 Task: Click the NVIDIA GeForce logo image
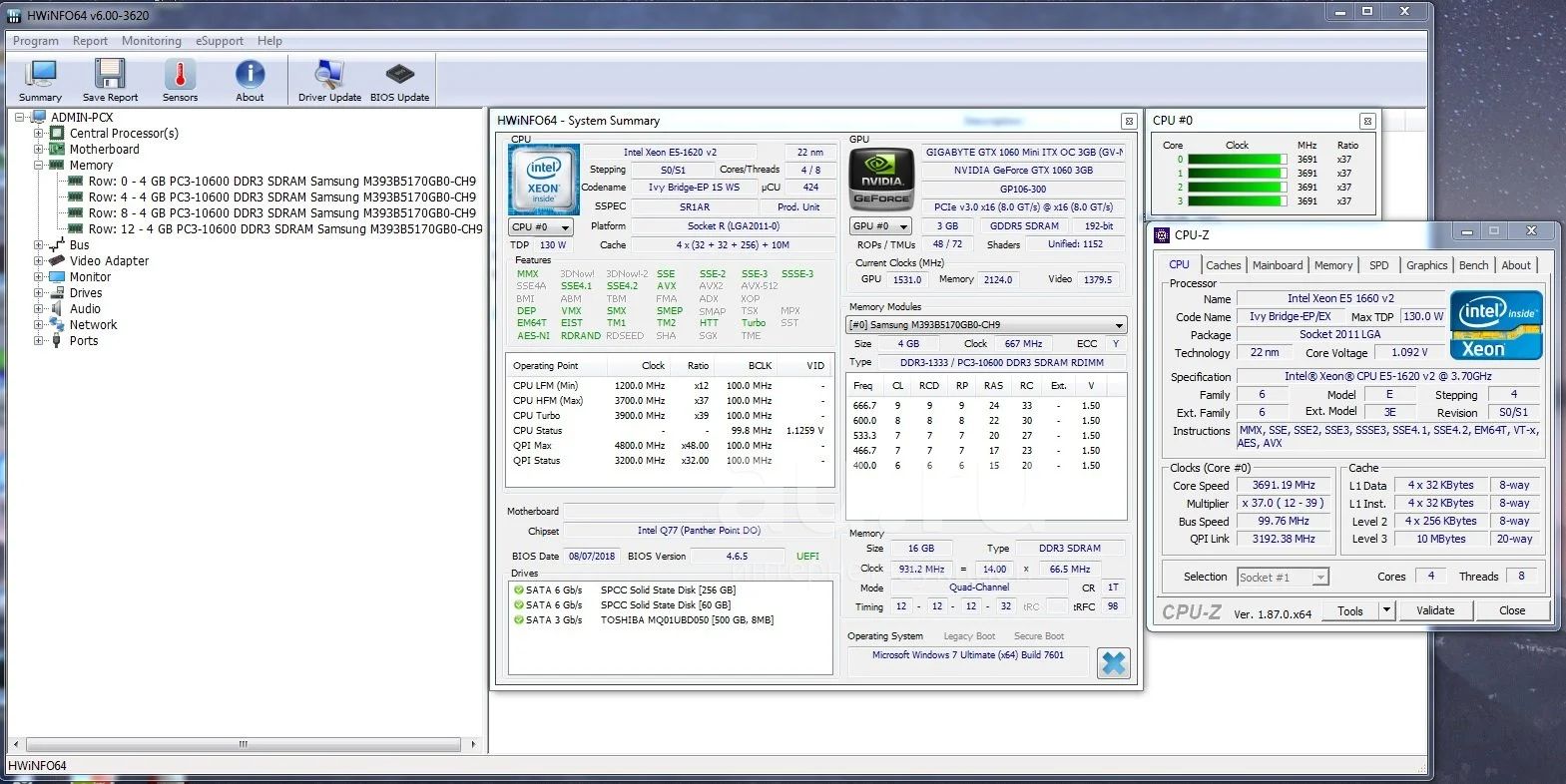pos(881,180)
